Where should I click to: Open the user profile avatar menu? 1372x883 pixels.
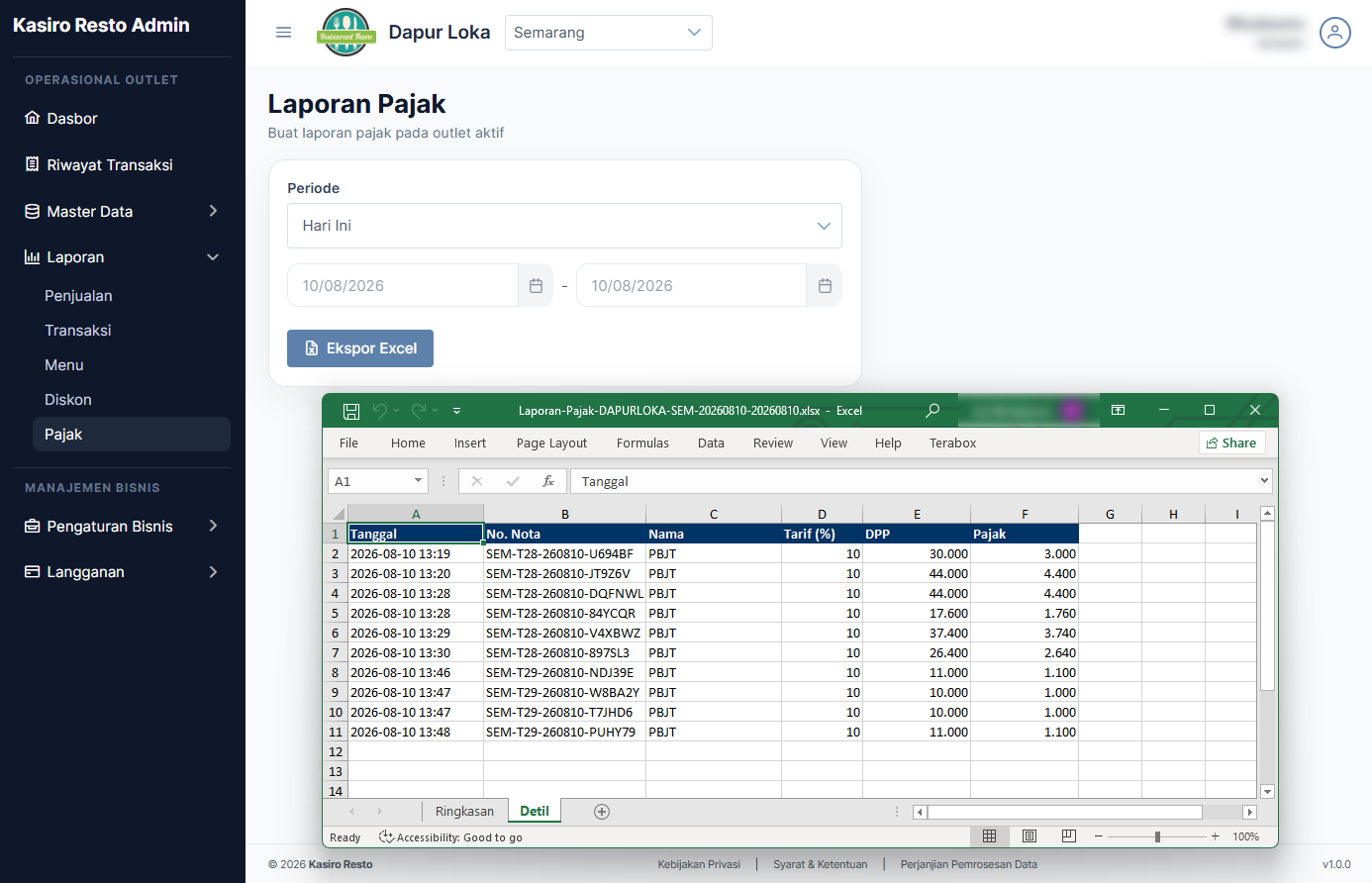click(1334, 33)
